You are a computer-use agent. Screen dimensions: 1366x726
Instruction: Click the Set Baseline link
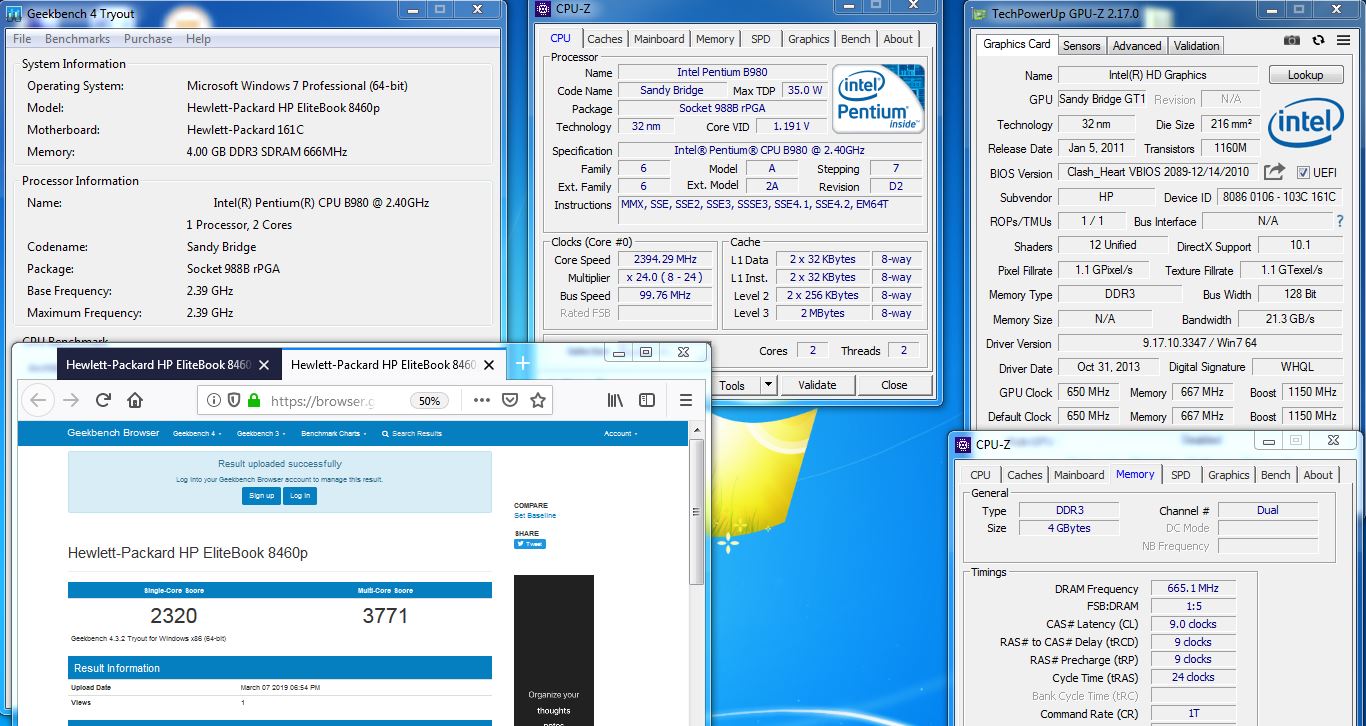point(535,516)
